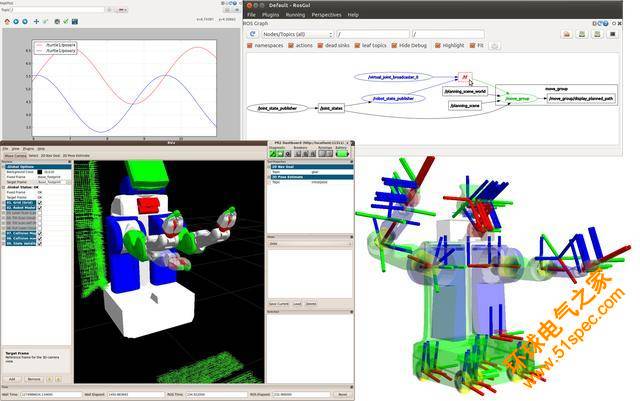The image size is (640, 401).
Task: Open the Nodes/Topics (all) dropdown
Action: pos(297,34)
